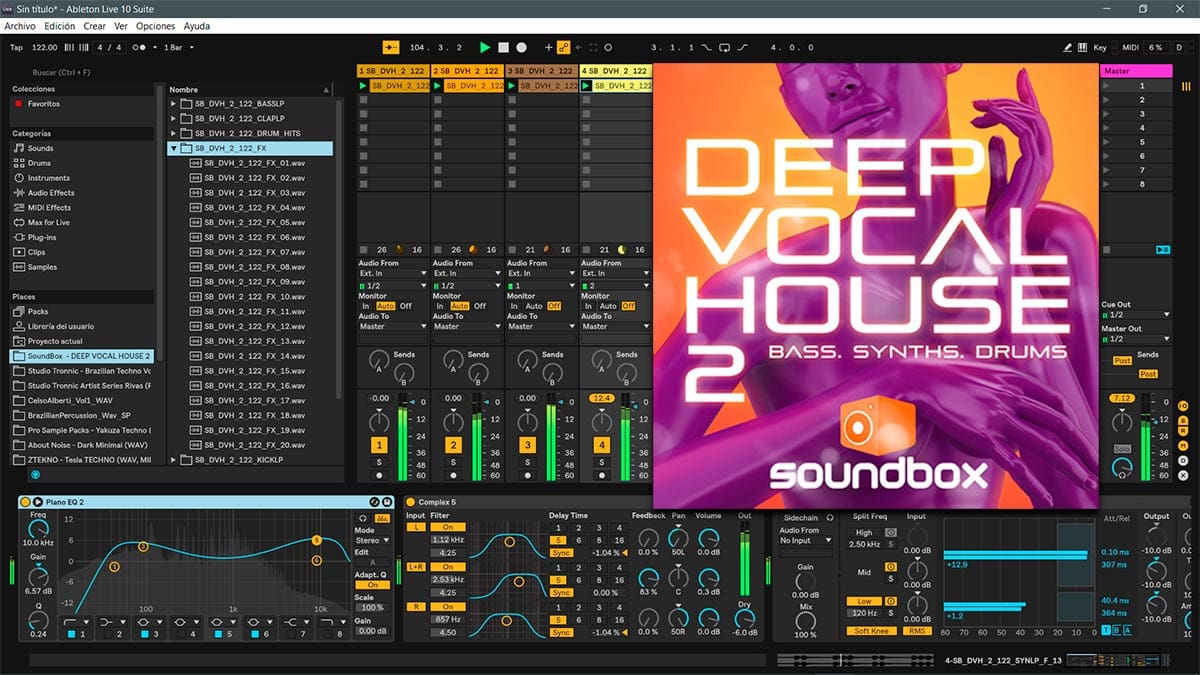The height and width of the screenshot is (675, 1200).
Task: Expand SB_DVH_2_122_BASSLP folder
Action: pos(174,103)
